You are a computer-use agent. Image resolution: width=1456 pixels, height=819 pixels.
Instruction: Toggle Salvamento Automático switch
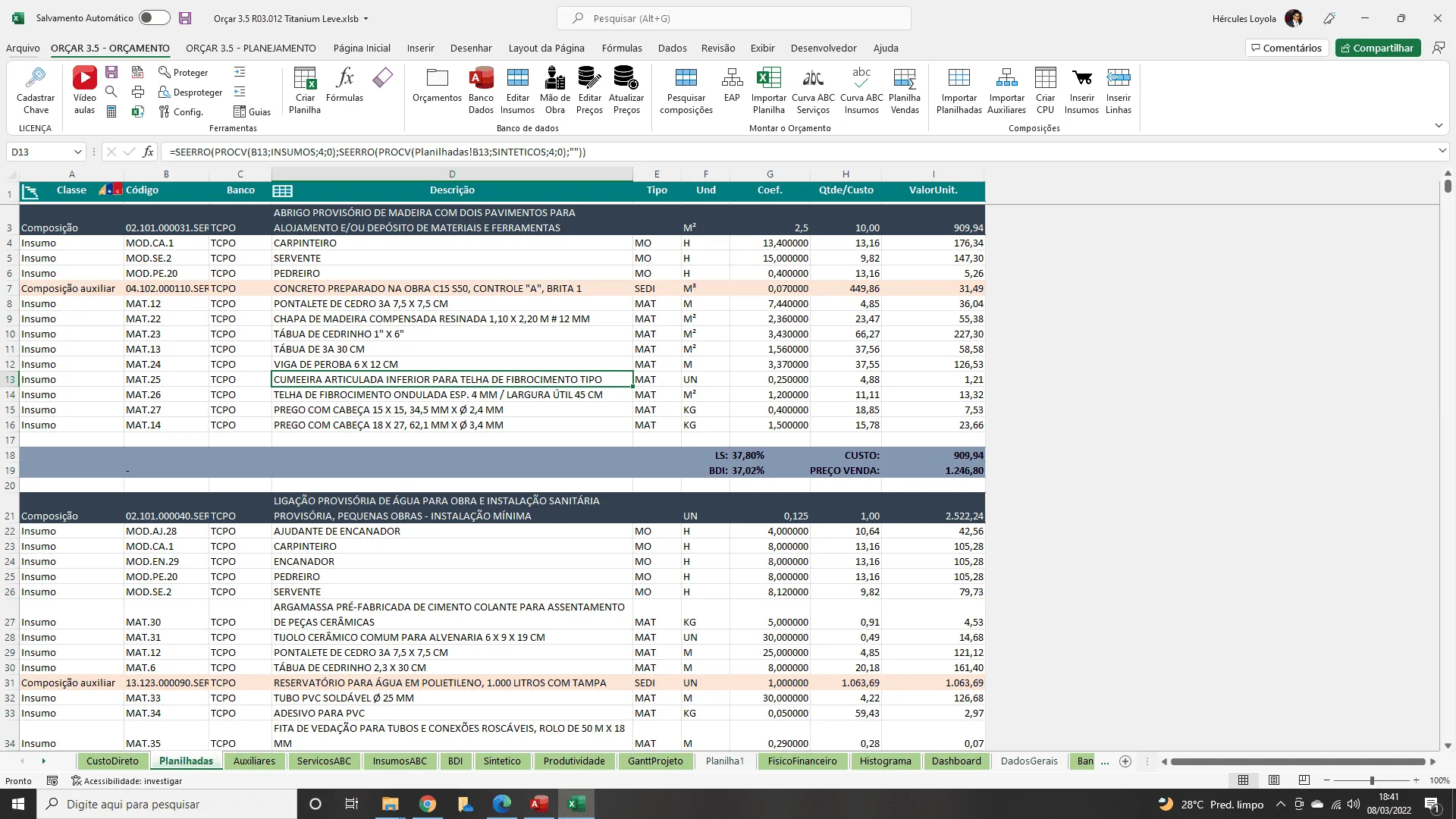coord(155,18)
